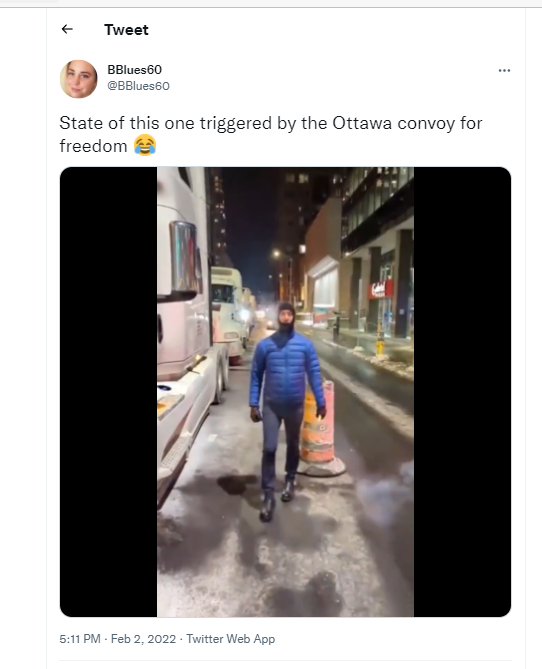
Task: Click the laughing-crying emoji in the tweet
Action: point(145,145)
